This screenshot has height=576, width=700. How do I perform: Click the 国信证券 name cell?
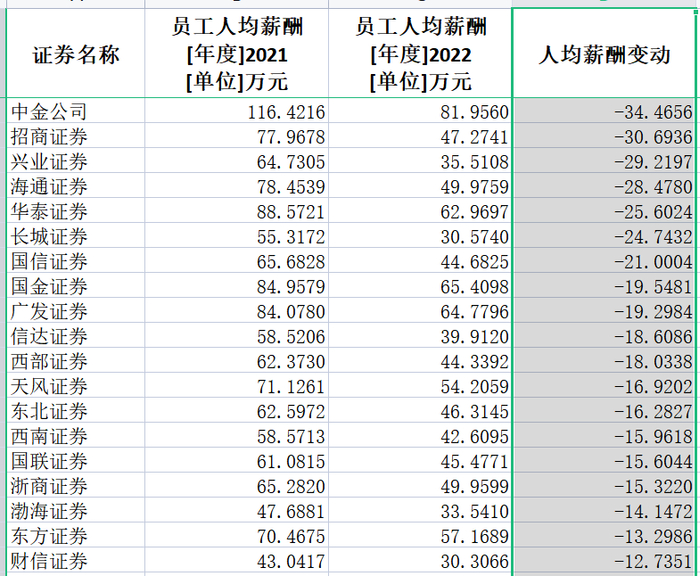[75, 260]
